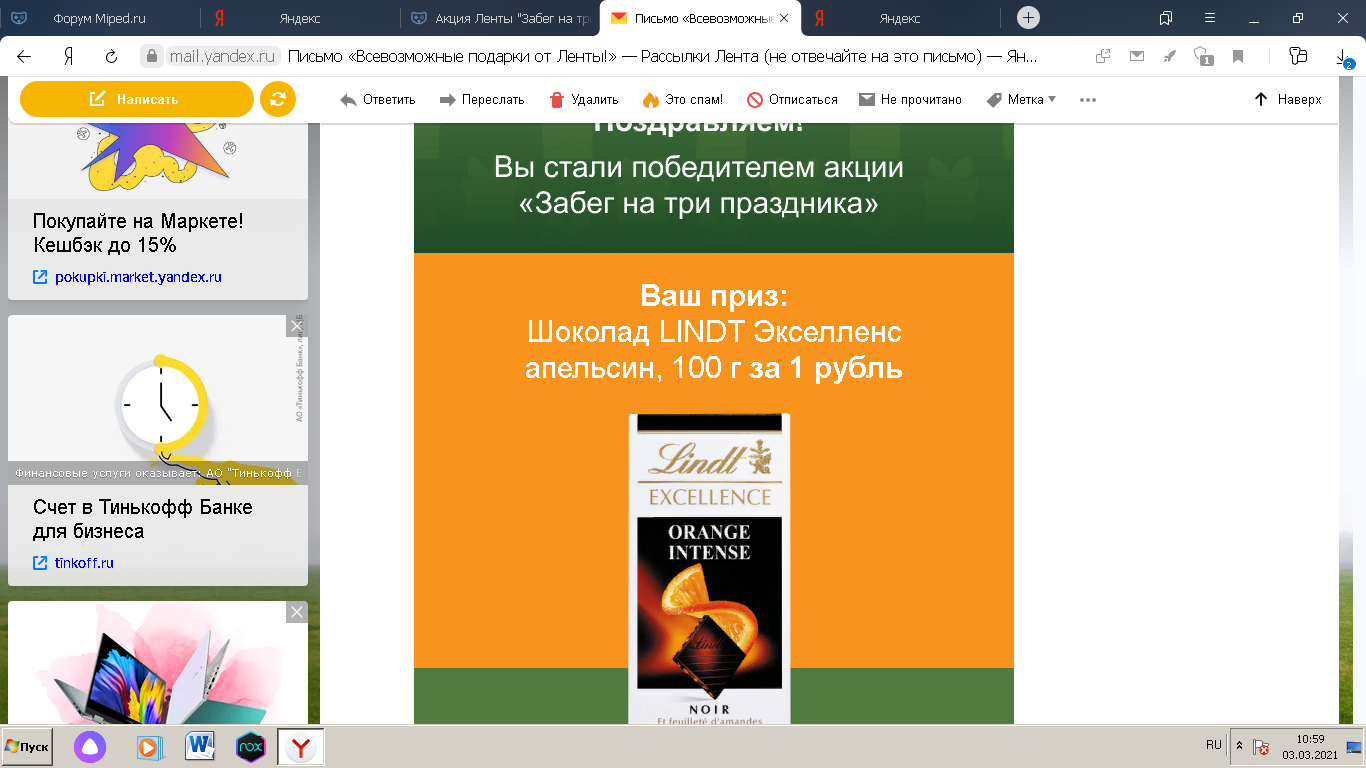Open the browser hamburger menu
The height and width of the screenshot is (768, 1366).
pyautogui.click(x=1211, y=18)
